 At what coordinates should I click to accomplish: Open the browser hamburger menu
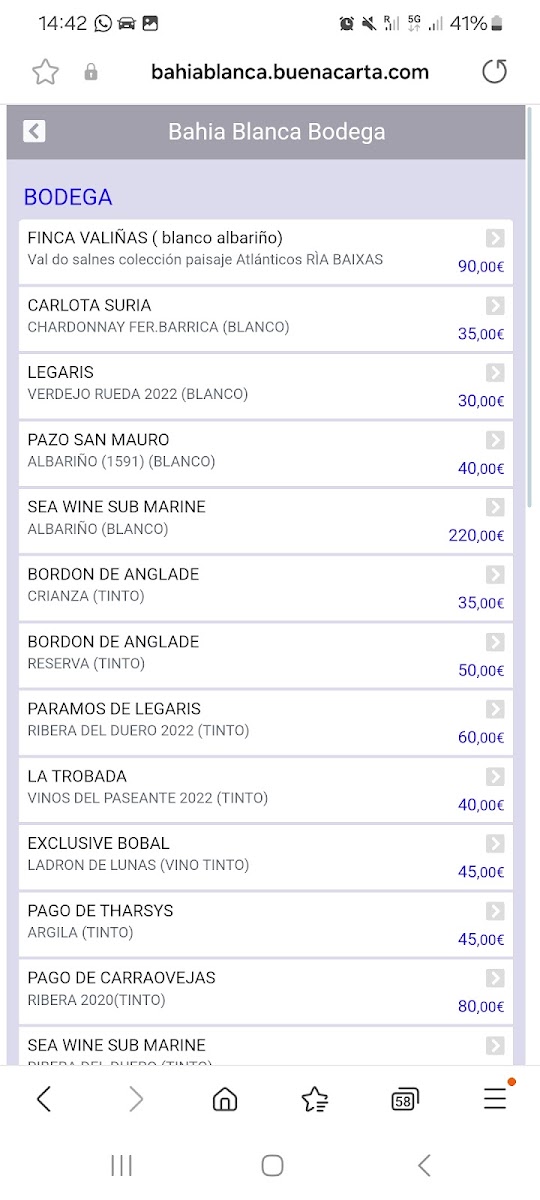[495, 1098]
